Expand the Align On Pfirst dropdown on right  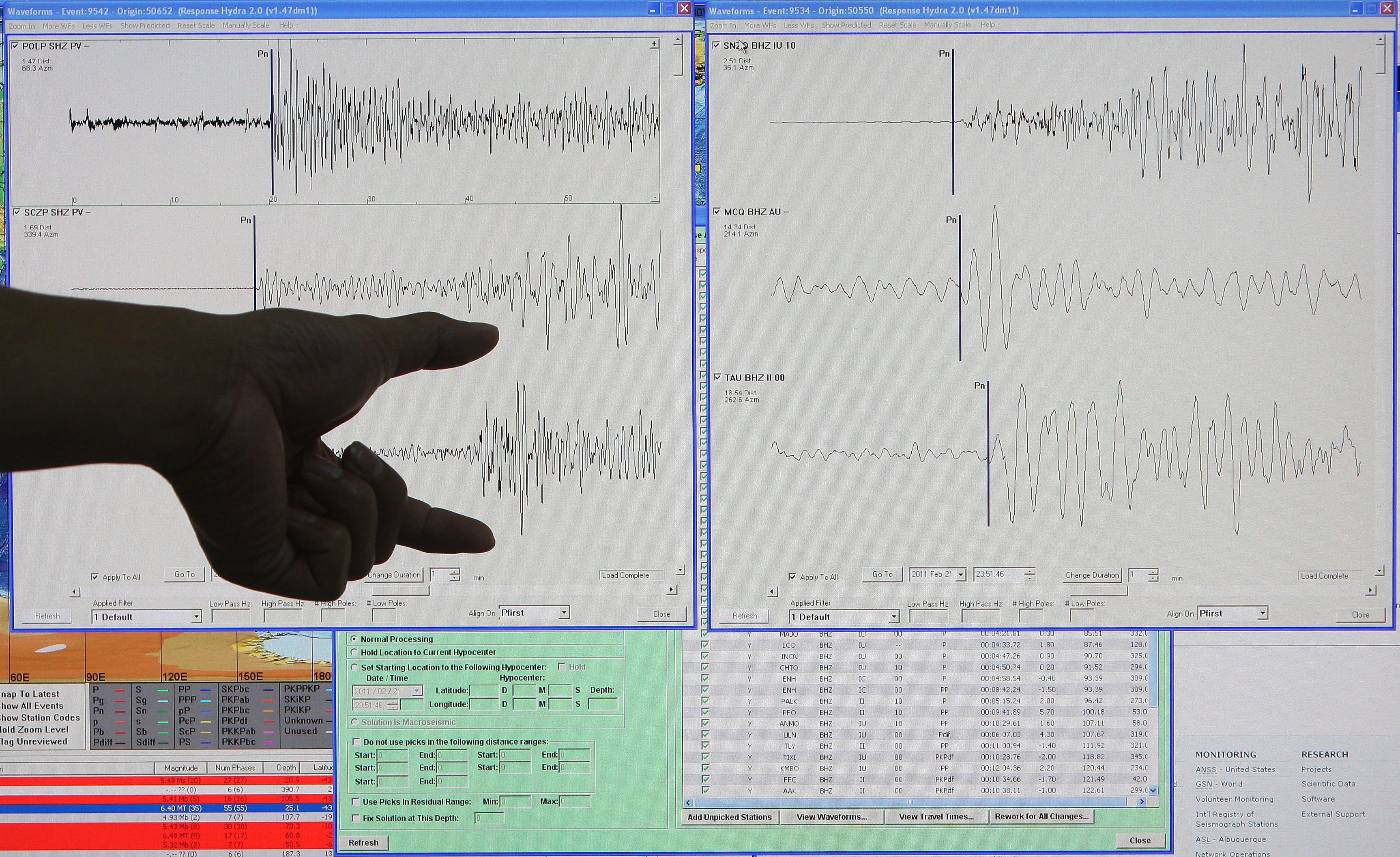click(x=1262, y=614)
